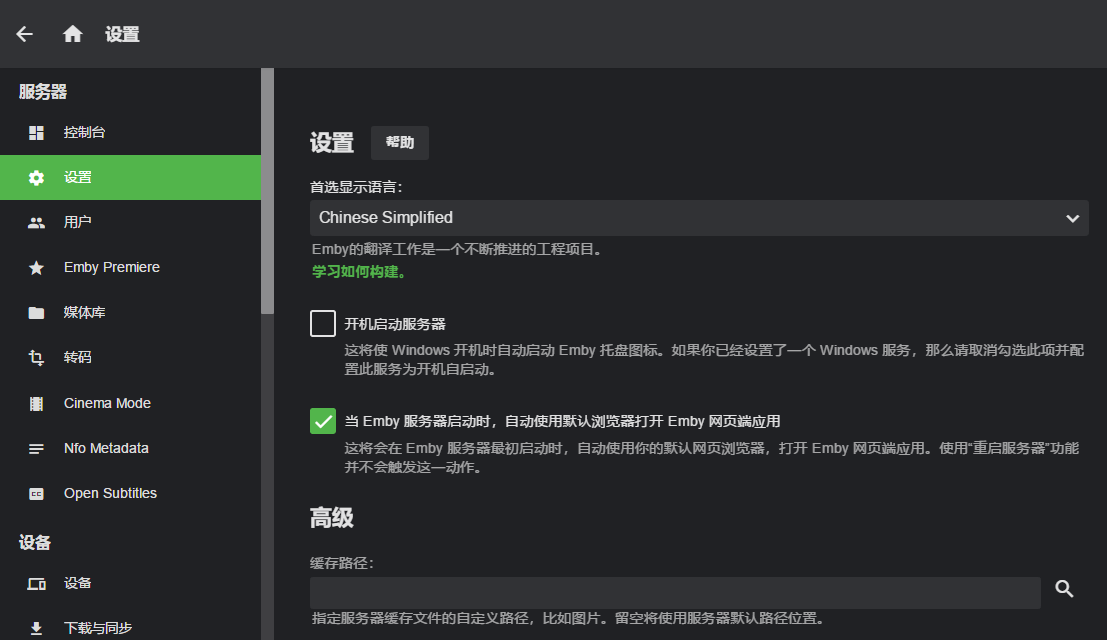Screen dimensions: 1107x640
Task: Click the Open Subtitles CC icon
Action: coord(37,492)
